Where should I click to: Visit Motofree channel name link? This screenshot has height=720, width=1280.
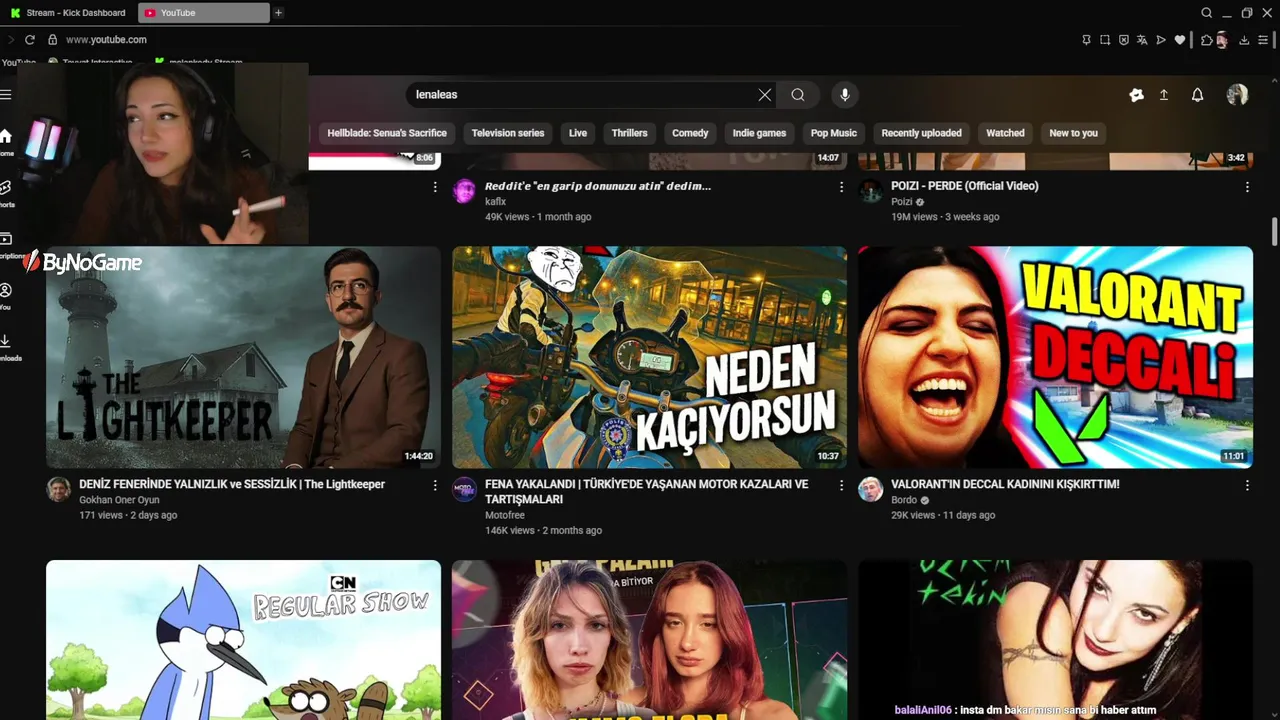pos(505,515)
